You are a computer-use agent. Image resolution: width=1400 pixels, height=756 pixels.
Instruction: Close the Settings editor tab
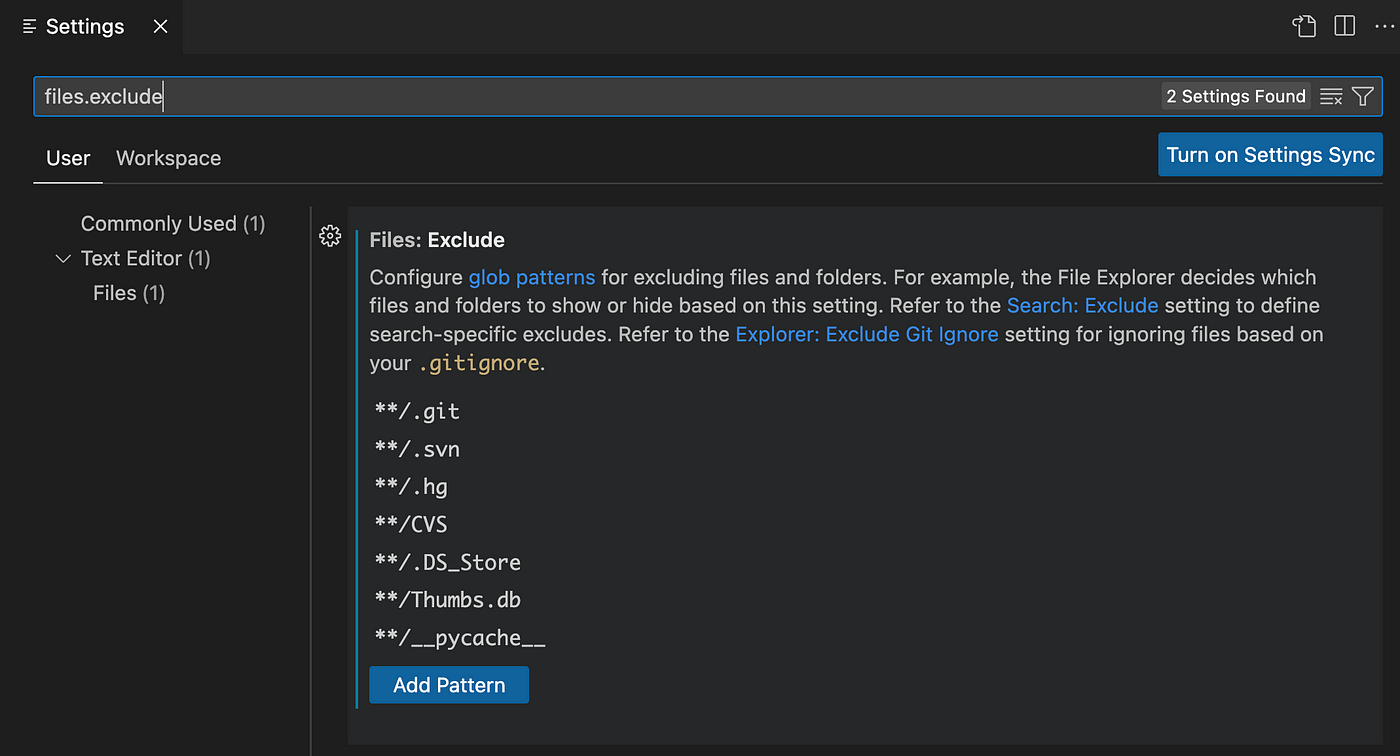(160, 27)
